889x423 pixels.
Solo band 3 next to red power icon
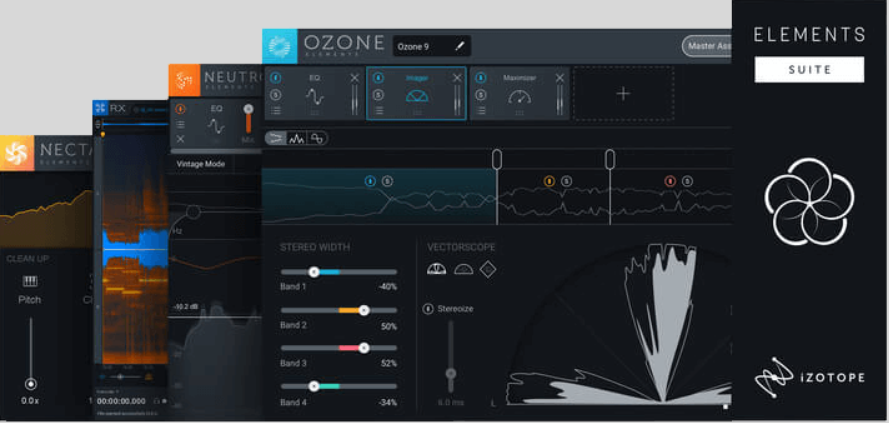[687, 181]
